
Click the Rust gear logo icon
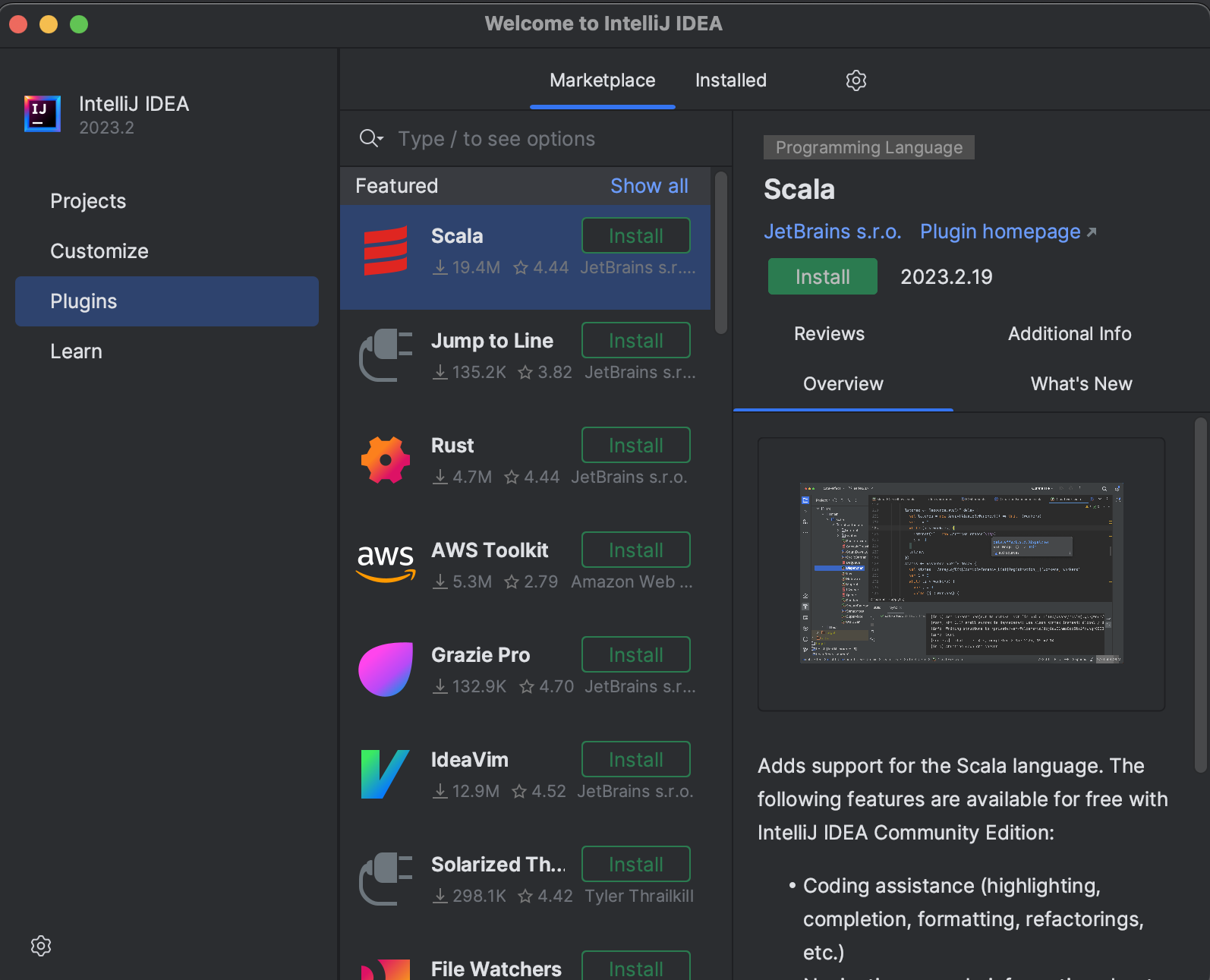tap(386, 460)
